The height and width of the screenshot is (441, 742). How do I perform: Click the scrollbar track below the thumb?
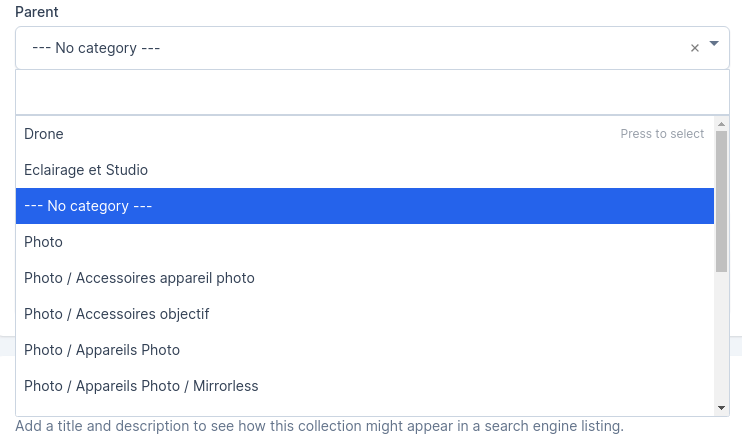pyautogui.click(x=721, y=337)
